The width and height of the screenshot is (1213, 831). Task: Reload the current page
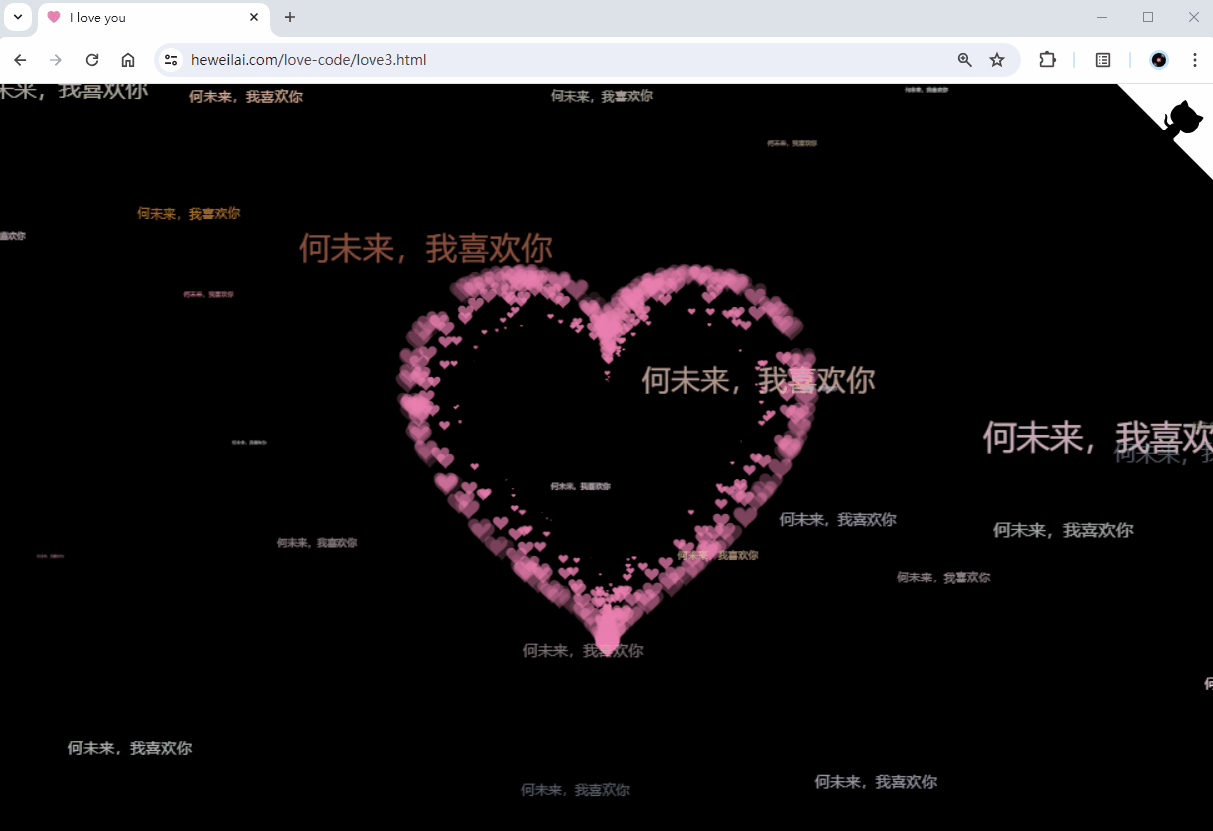tap(92, 60)
